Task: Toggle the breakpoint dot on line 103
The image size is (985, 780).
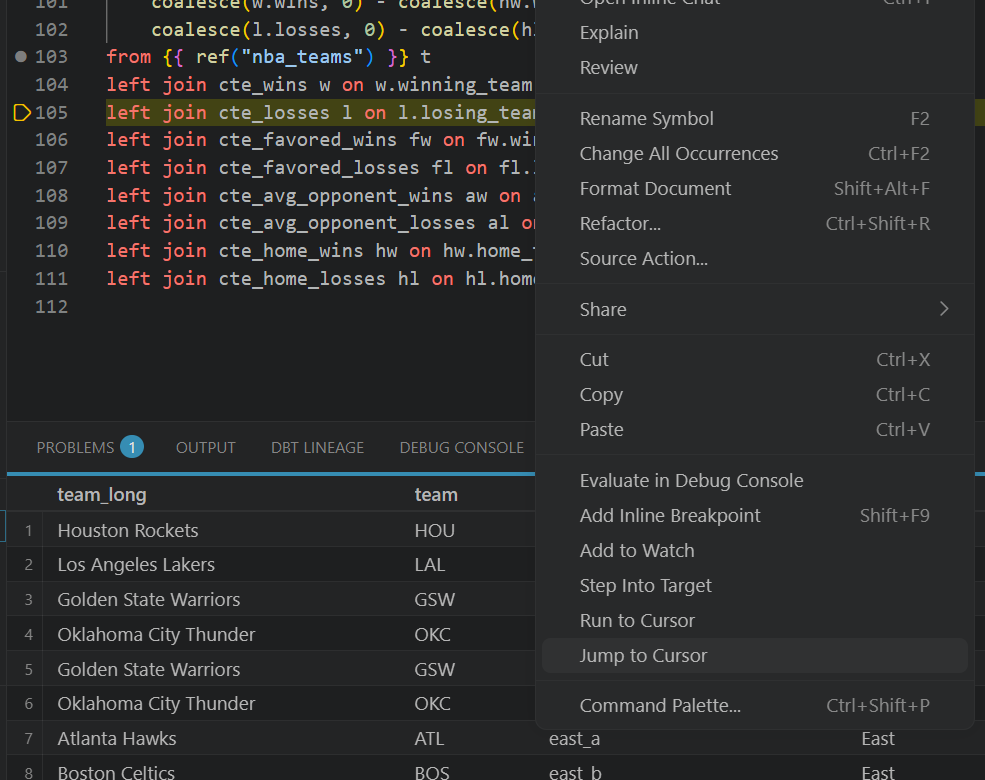Action: tap(21, 57)
